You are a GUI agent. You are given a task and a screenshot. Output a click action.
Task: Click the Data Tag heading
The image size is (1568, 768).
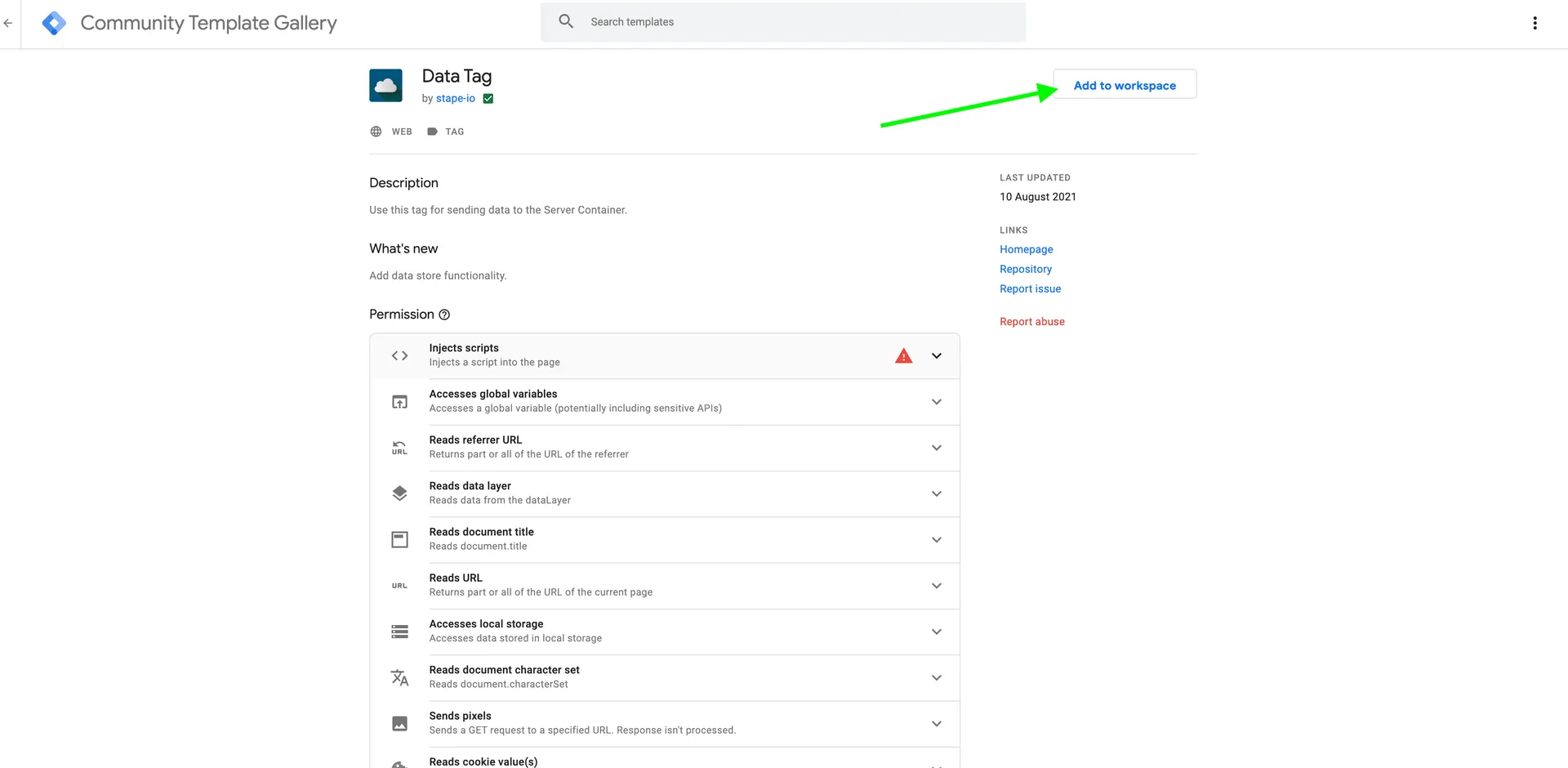tap(457, 76)
